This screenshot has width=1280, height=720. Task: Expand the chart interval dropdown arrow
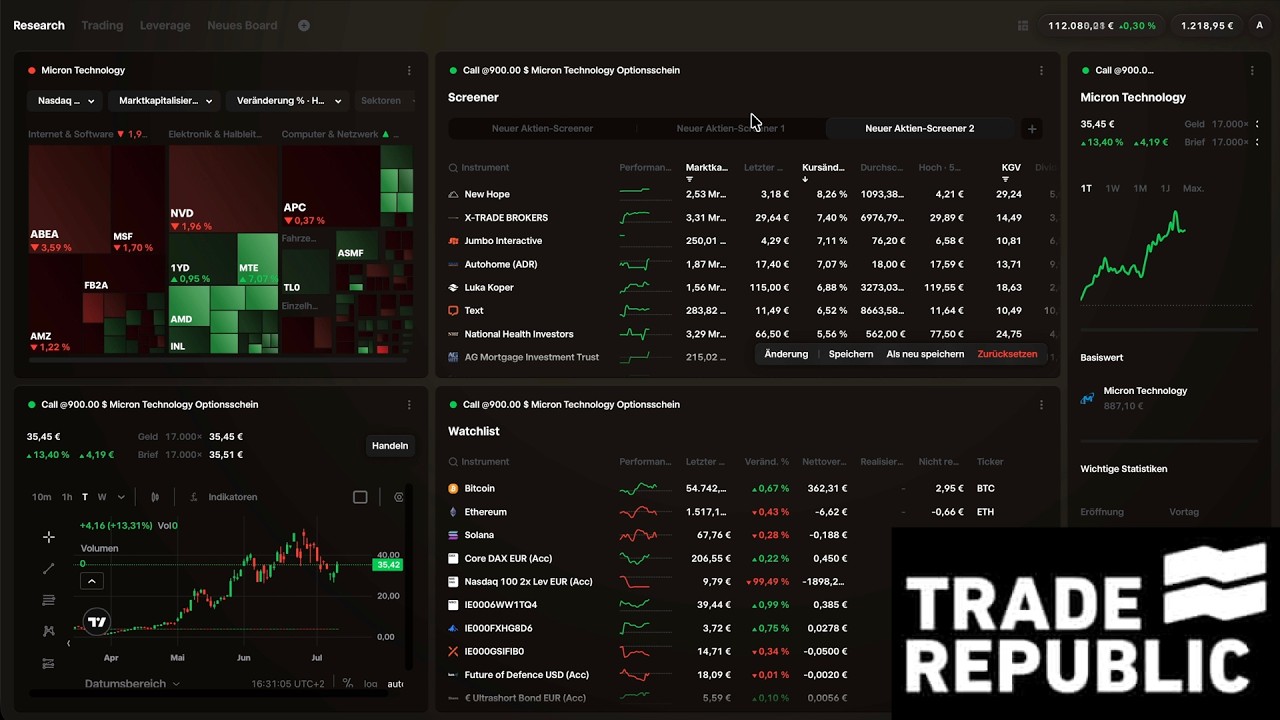[122, 497]
